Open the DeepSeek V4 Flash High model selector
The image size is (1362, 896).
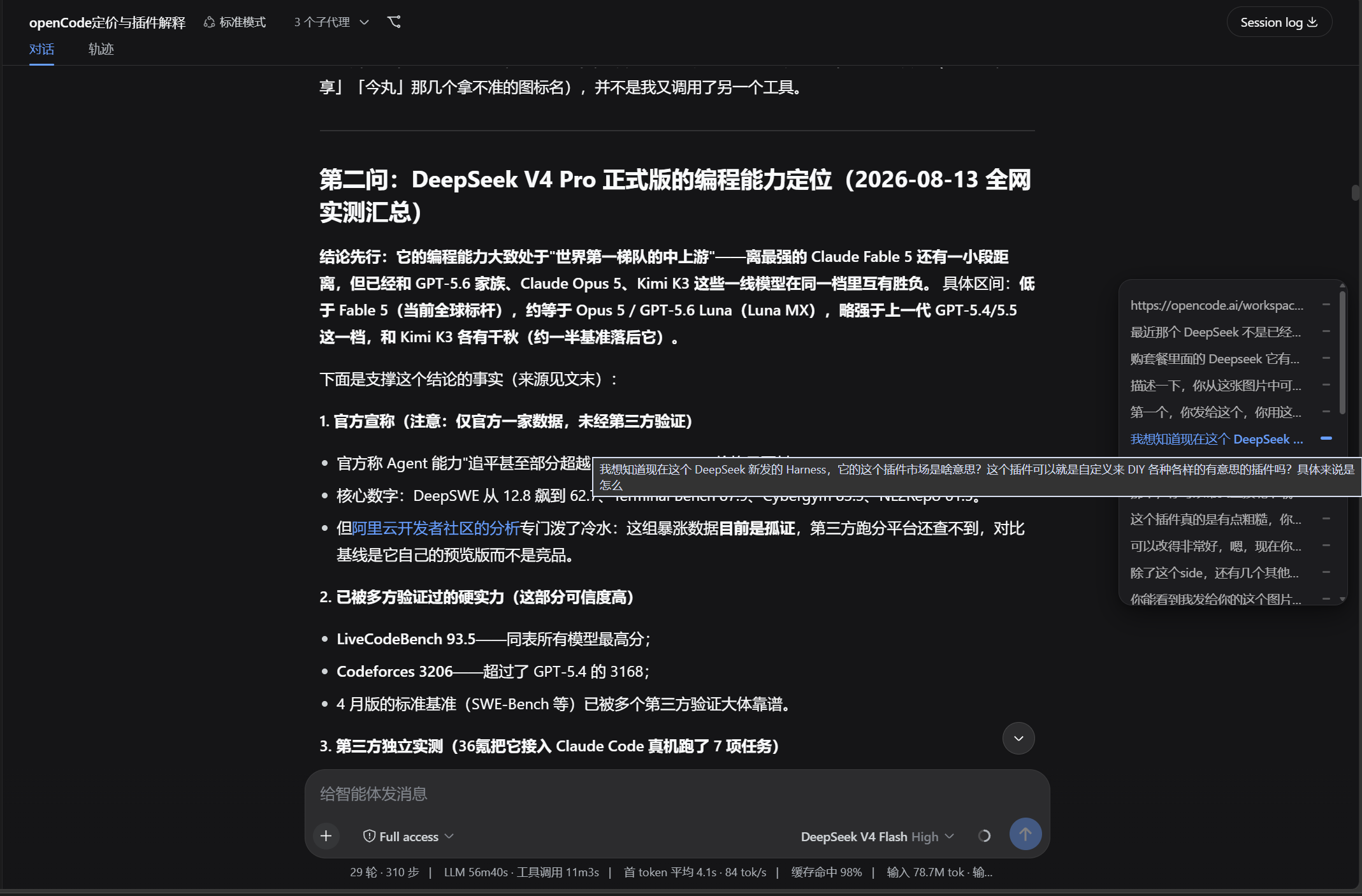(x=877, y=837)
